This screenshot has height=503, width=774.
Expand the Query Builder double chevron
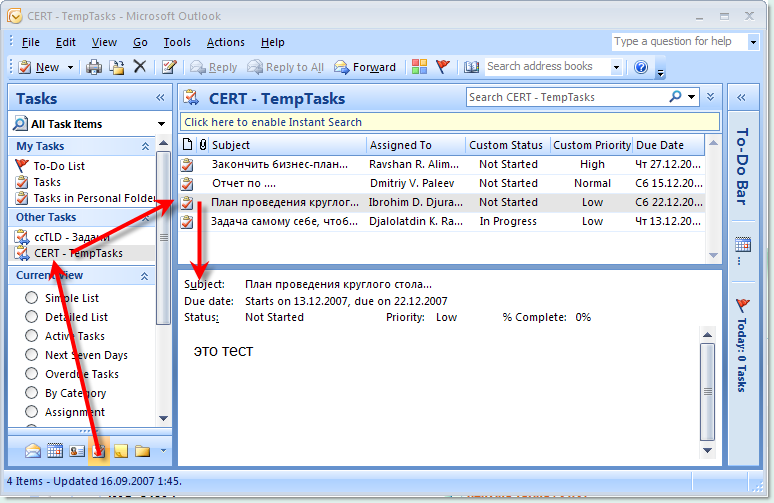710,97
